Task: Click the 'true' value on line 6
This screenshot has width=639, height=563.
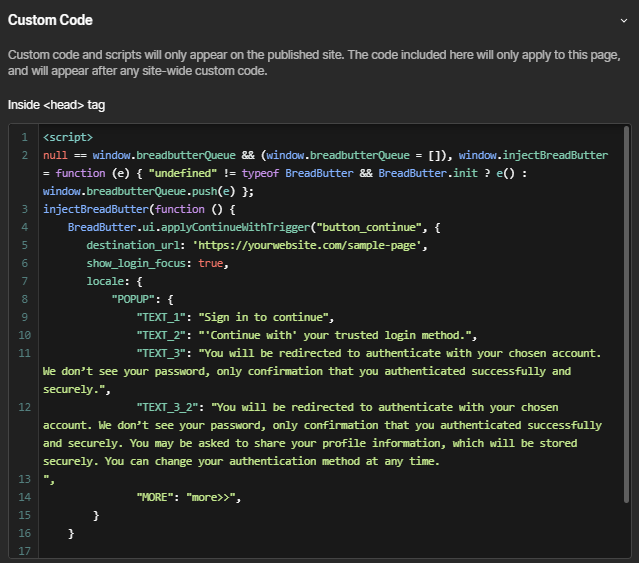Action: coord(211,263)
